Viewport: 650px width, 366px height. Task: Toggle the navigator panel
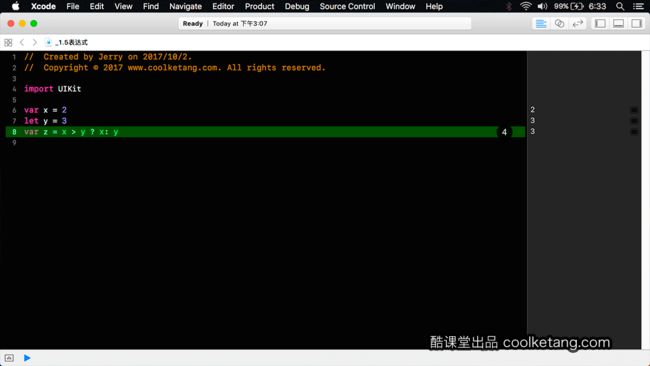pos(600,24)
